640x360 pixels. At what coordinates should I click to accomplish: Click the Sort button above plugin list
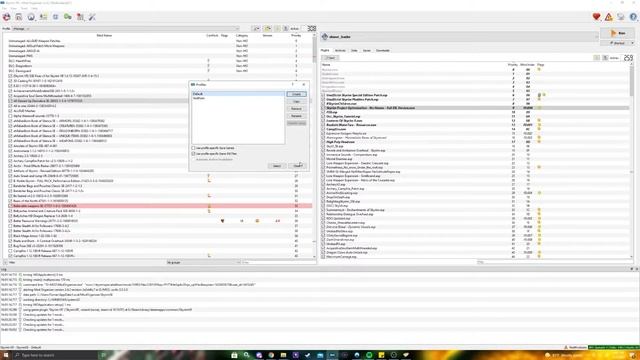(330, 58)
